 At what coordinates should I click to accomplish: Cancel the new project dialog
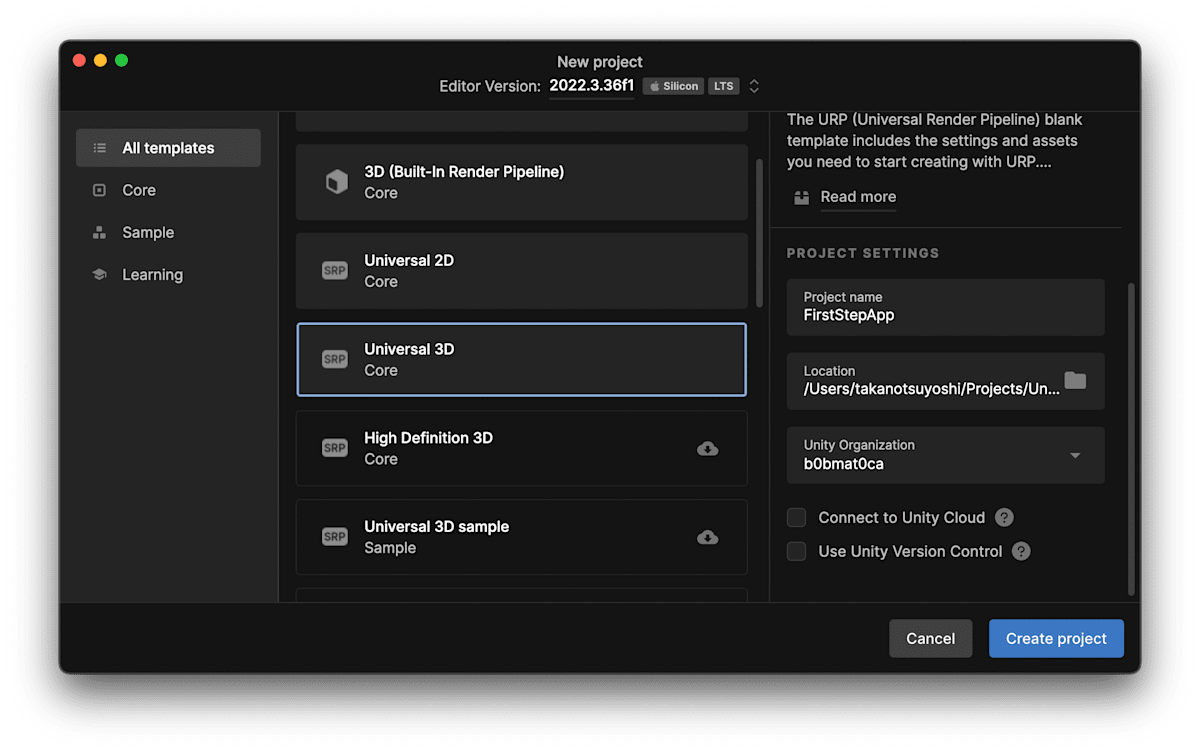click(x=930, y=639)
